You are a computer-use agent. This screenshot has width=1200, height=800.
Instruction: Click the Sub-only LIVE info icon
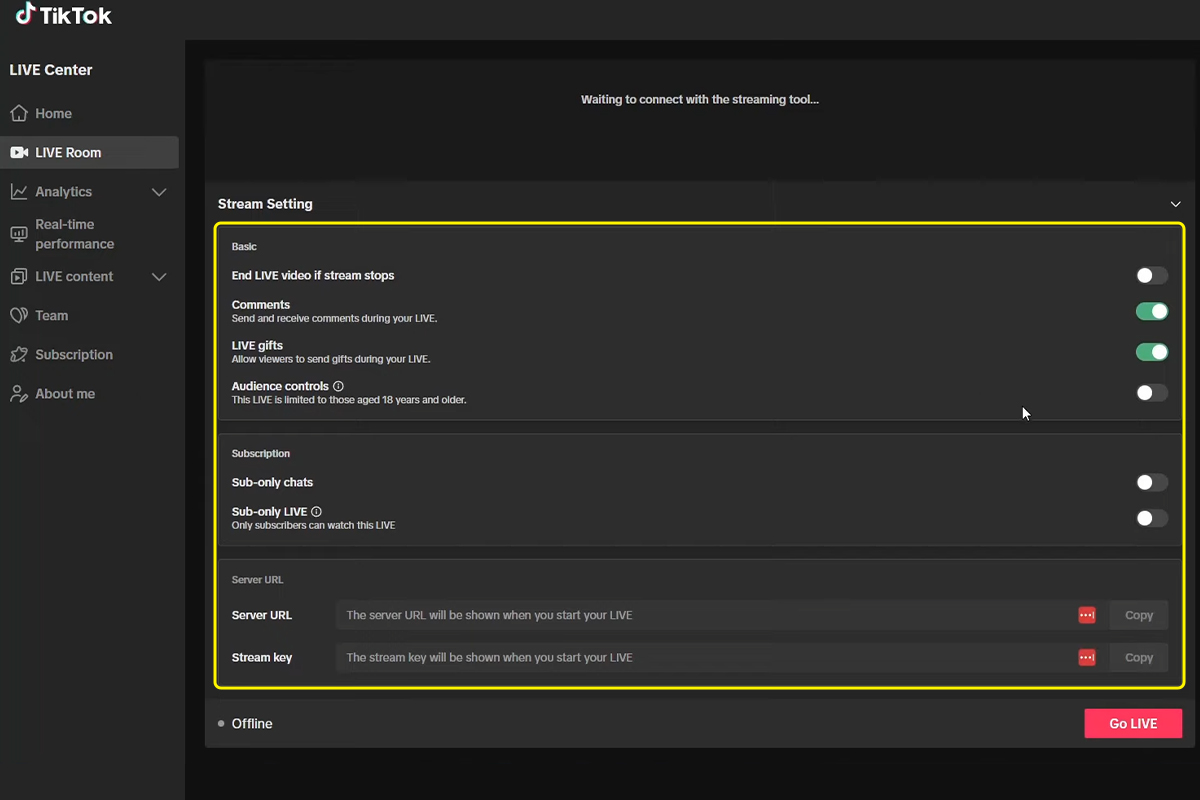click(316, 512)
